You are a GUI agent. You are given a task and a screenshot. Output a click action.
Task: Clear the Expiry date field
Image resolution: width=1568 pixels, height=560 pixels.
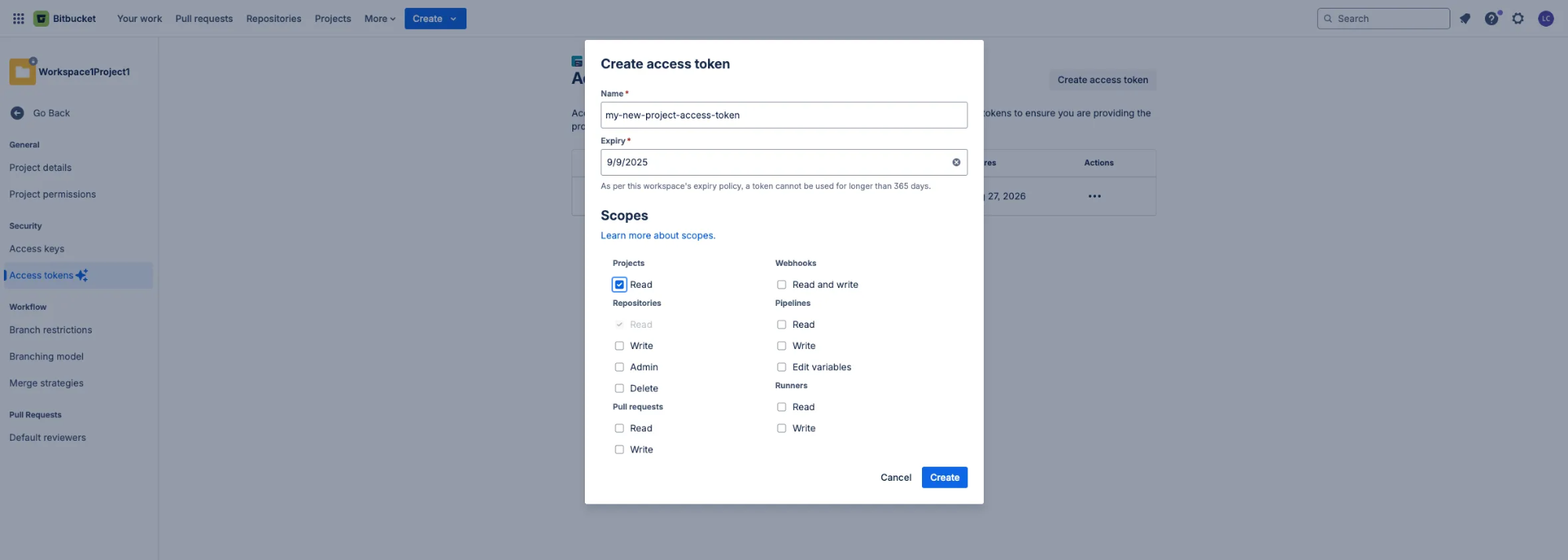coord(956,162)
